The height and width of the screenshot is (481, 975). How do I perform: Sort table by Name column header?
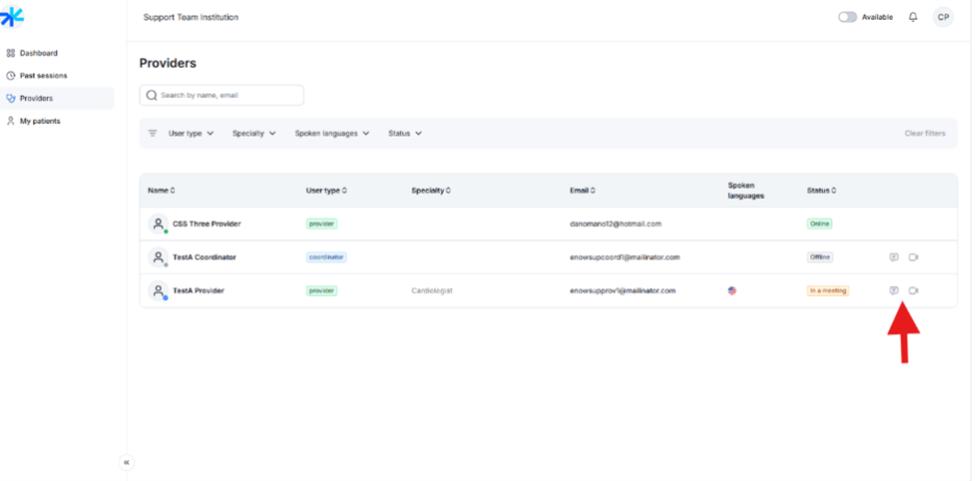[x=161, y=190]
